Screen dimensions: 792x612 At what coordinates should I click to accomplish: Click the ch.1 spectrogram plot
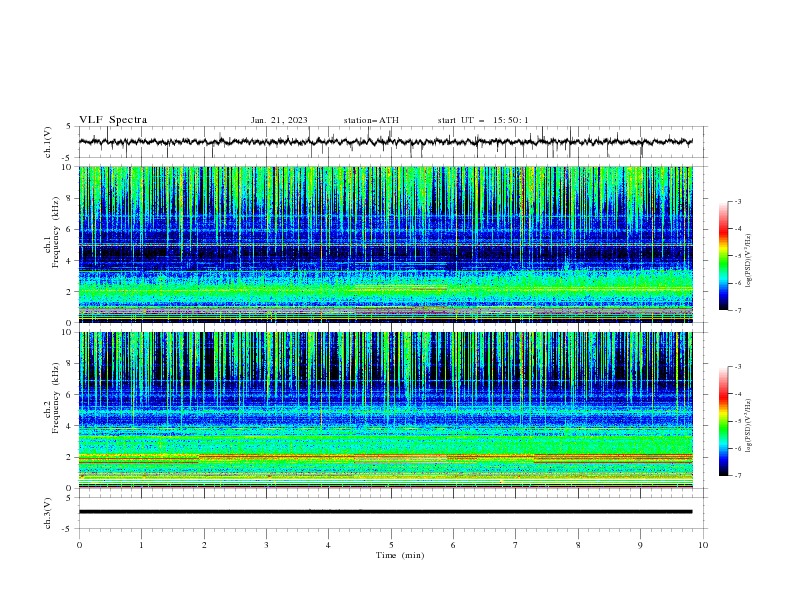coord(386,244)
